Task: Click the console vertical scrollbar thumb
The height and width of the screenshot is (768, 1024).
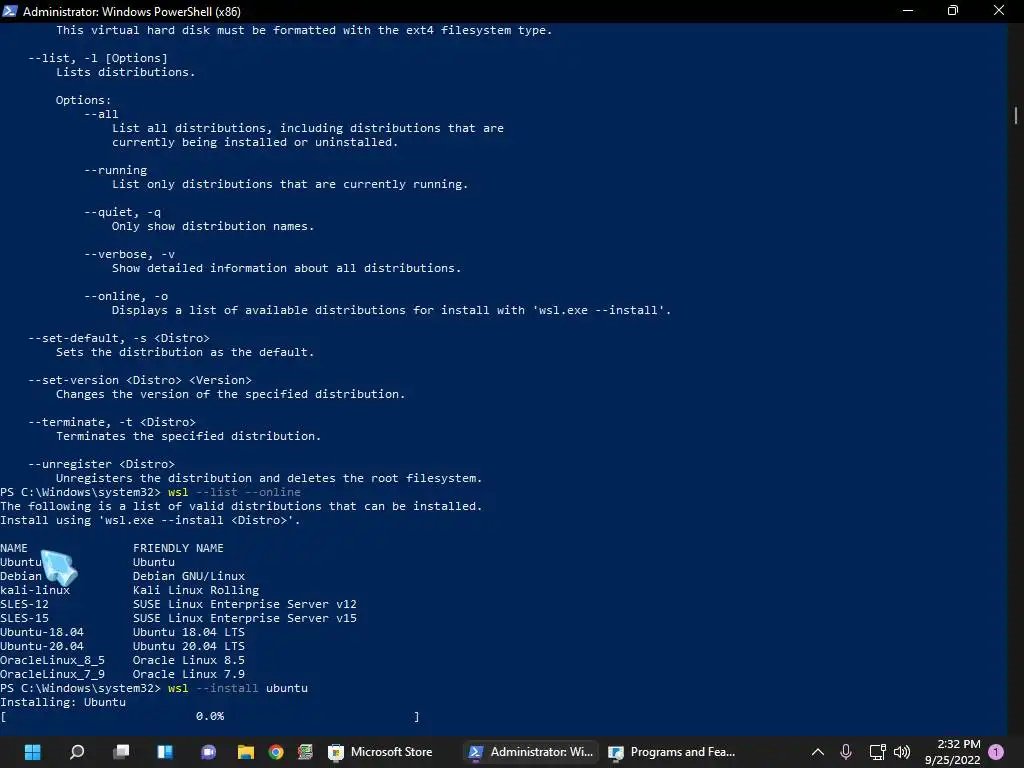Action: 1016,115
